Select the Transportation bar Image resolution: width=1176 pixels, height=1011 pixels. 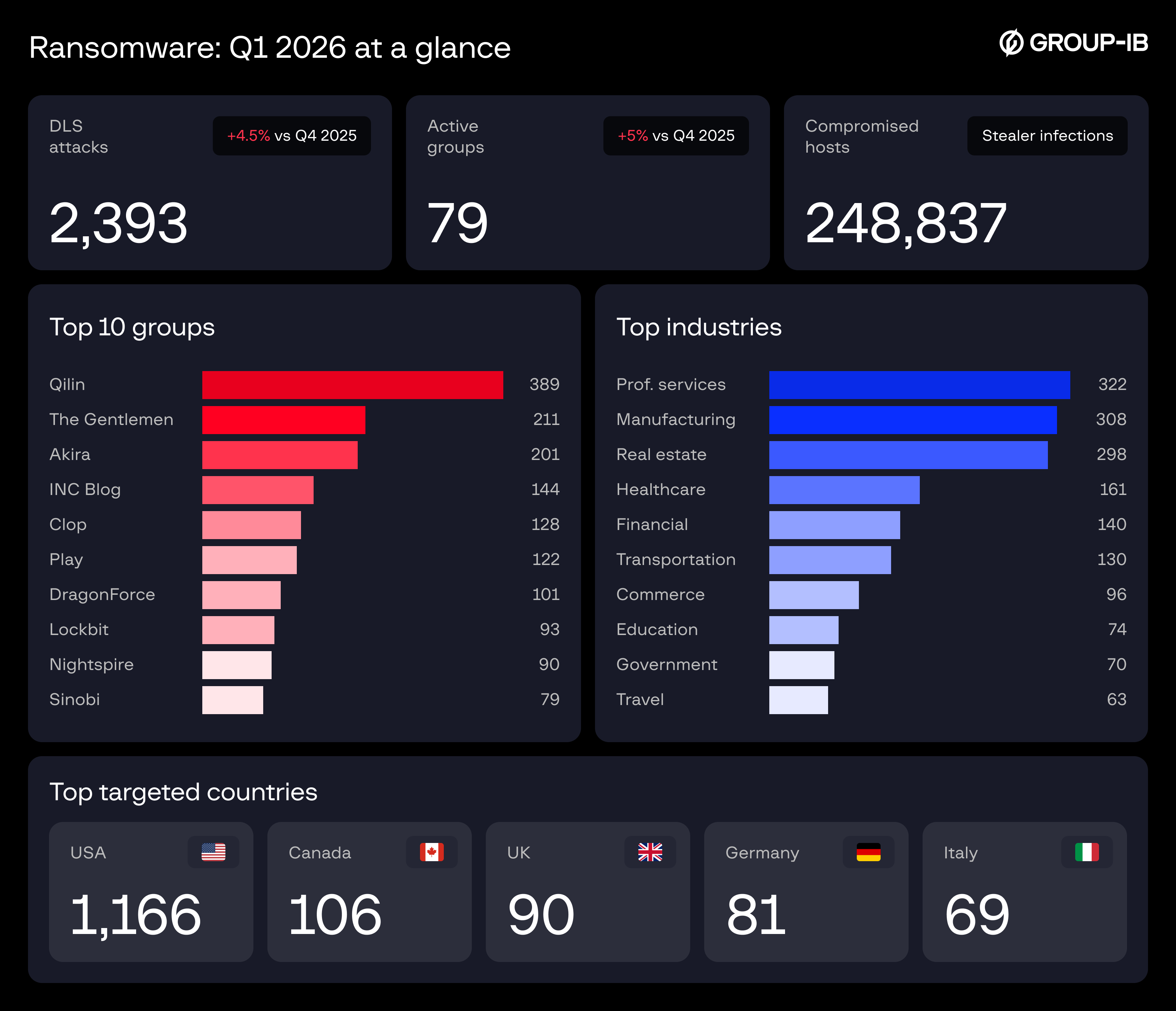pos(830,560)
